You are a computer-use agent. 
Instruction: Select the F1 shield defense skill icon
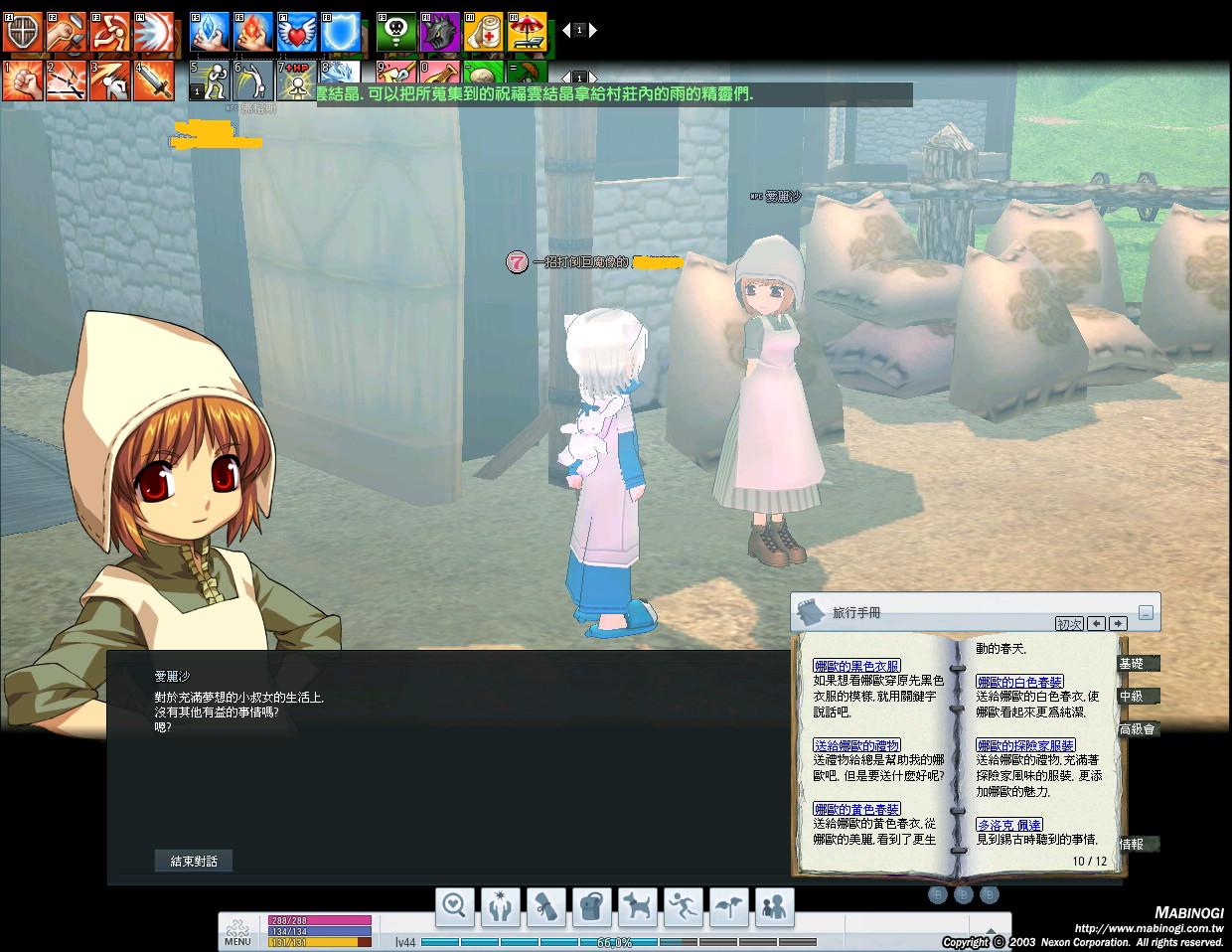coord(22,33)
